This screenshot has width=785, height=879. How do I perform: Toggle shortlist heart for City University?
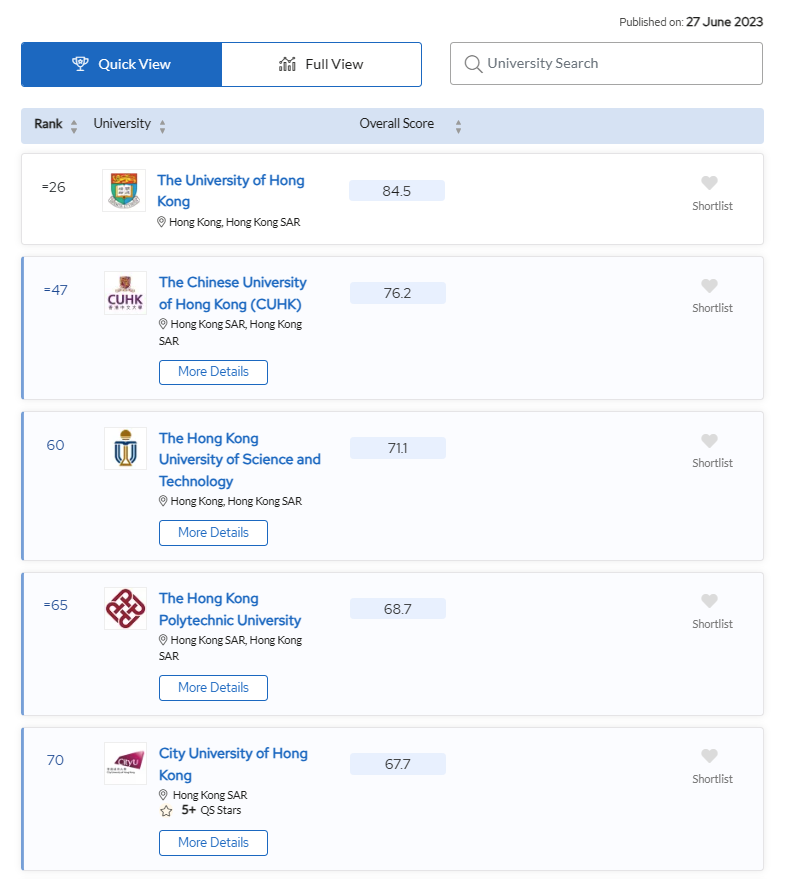point(709,756)
